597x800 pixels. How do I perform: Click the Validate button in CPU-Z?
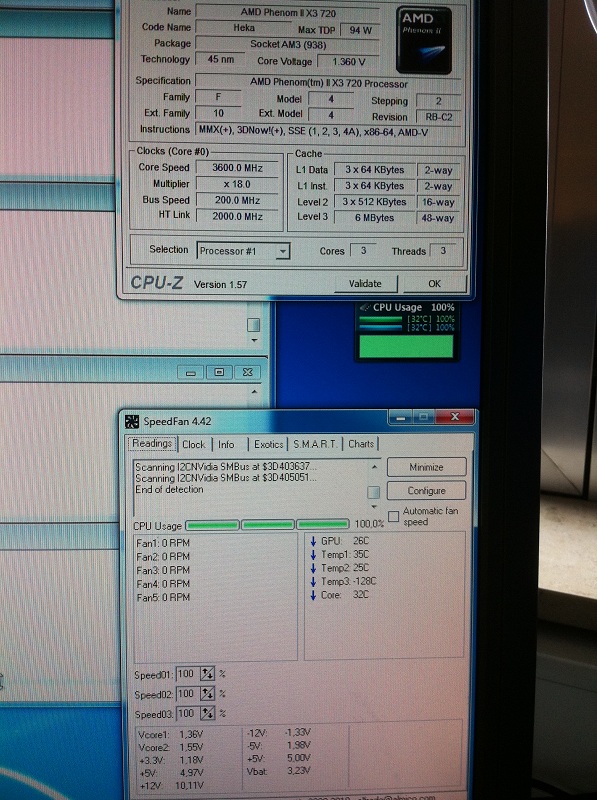pyautogui.click(x=365, y=284)
